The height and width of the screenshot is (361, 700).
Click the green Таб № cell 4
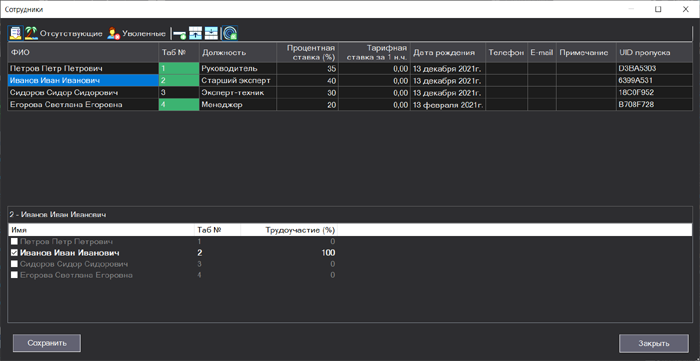(x=179, y=104)
